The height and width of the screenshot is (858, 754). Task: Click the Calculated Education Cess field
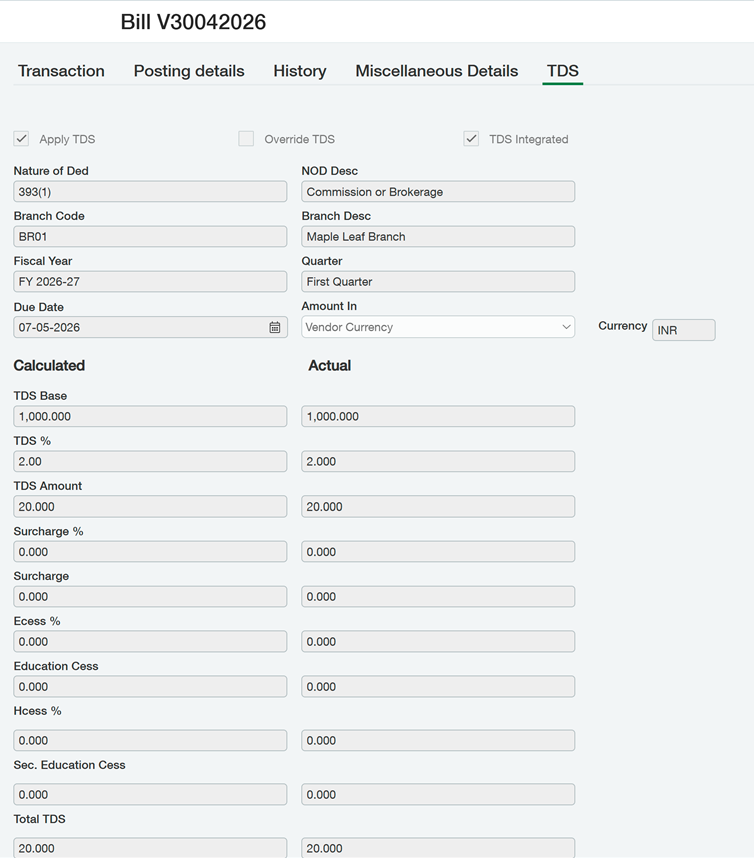[x=150, y=686]
